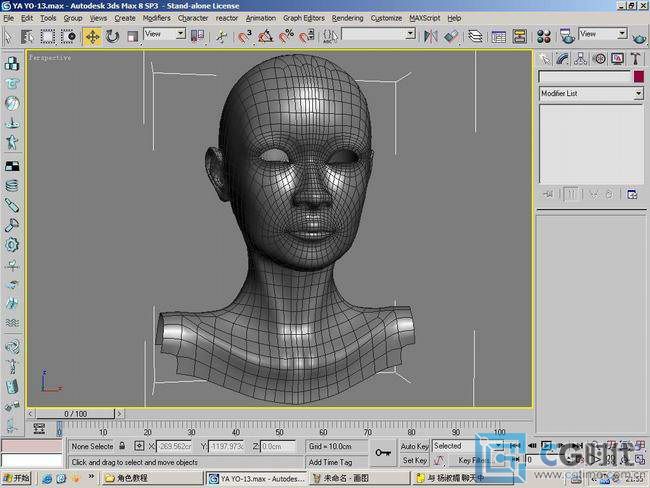Screen dimensions: 650x488
Task: Enable the Select and Manipulate tool
Action: tap(221, 36)
